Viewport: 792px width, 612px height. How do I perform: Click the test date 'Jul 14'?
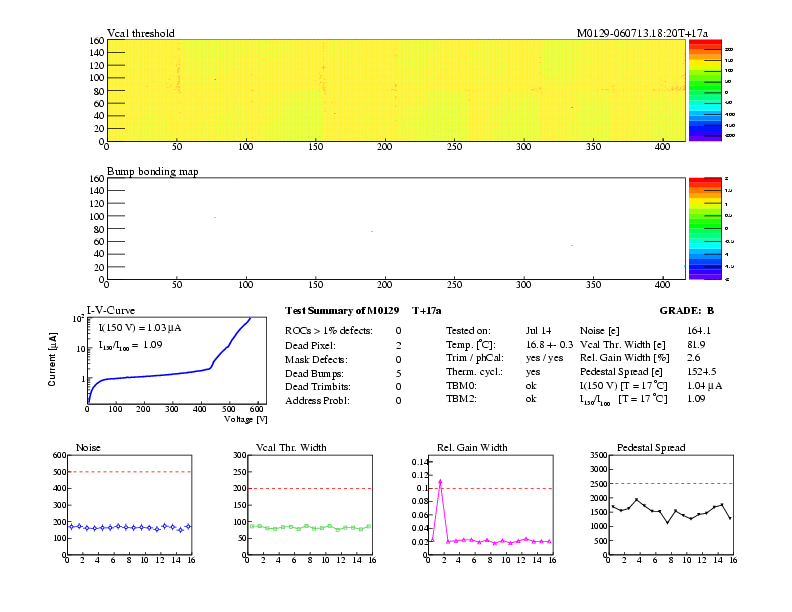[x=538, y=331]
